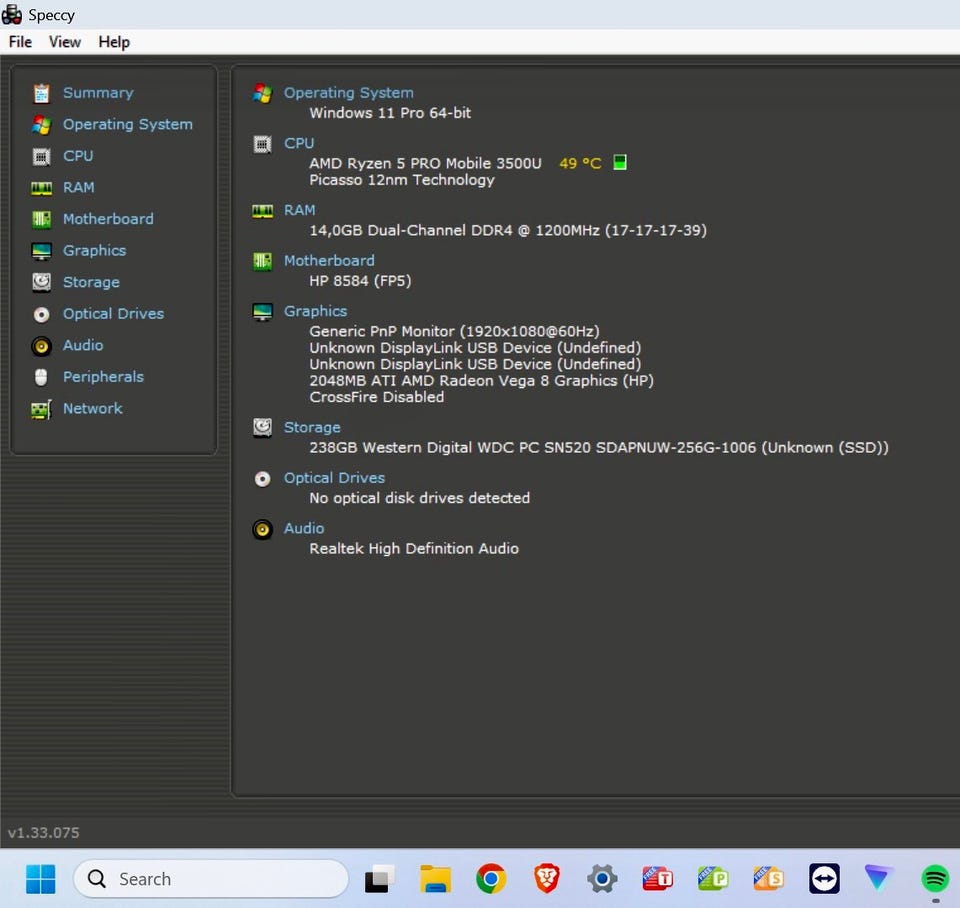Image resolution: width=960 pixels, height=908 pixels.
Task: Open the Help menu
Action: [114, 42]
